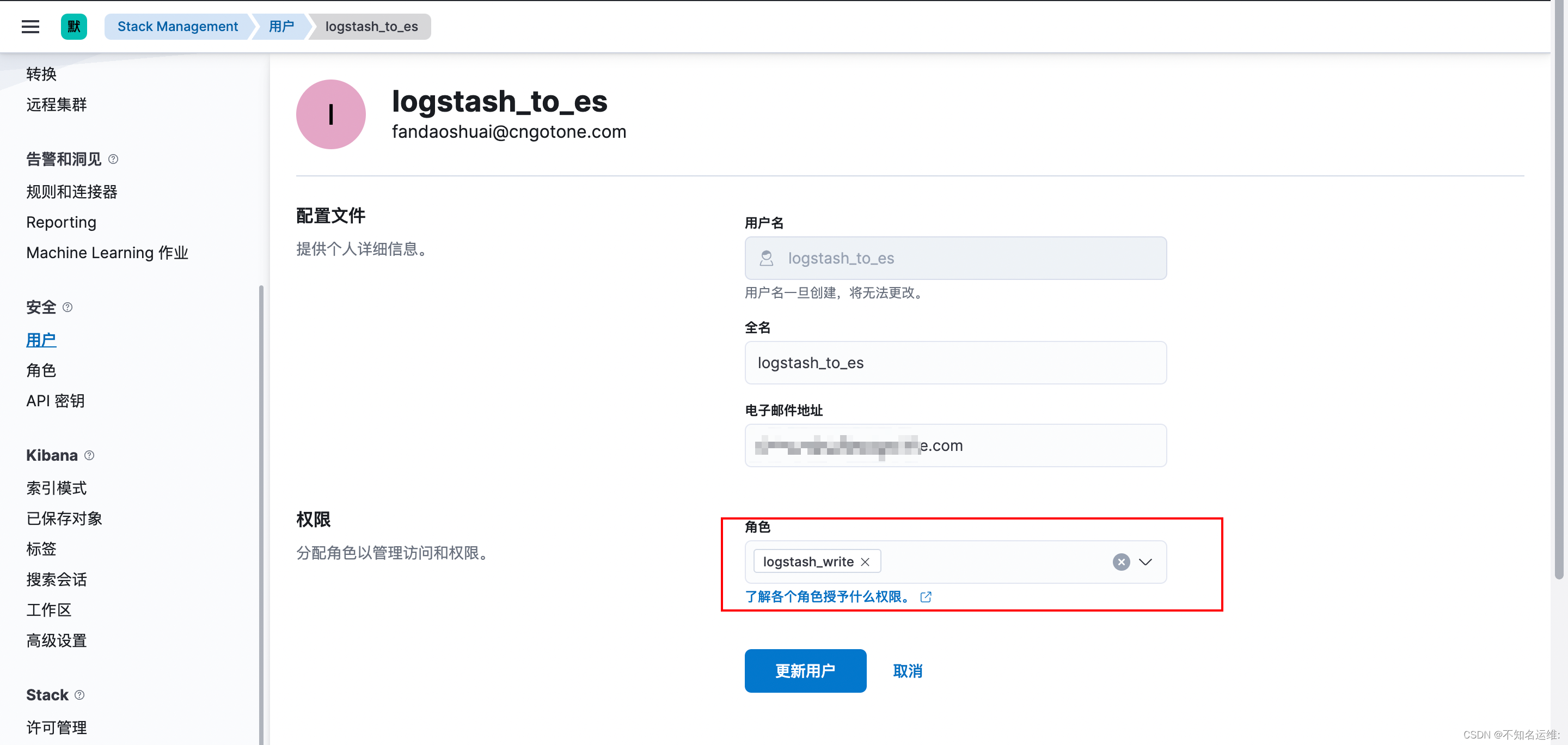Viewport: 1568px width, 745px height.
Task: Click the 全名 input field
Action: (955, 363)
